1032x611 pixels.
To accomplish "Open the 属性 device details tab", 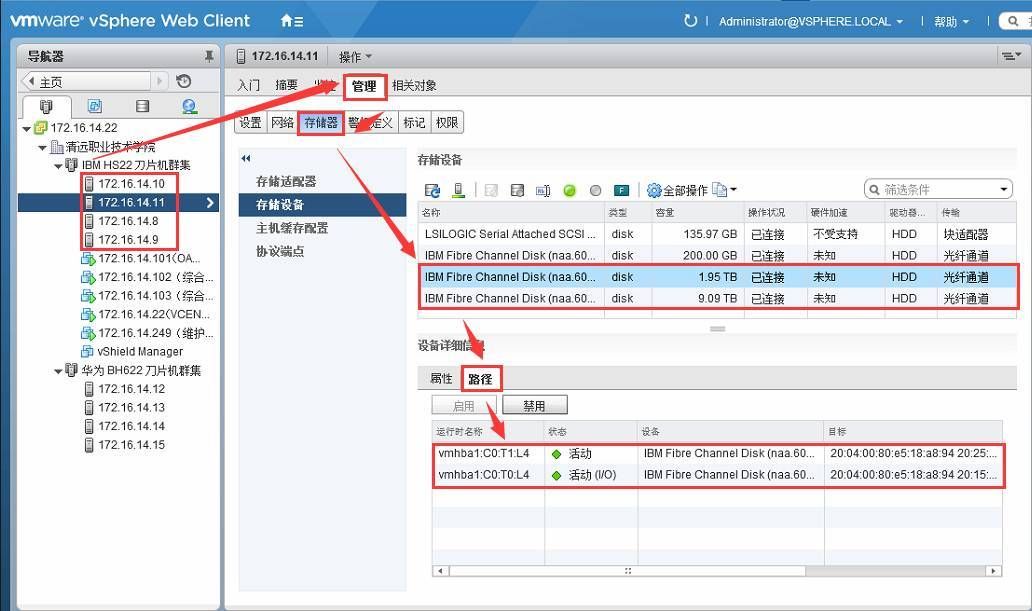I will 441,379.
